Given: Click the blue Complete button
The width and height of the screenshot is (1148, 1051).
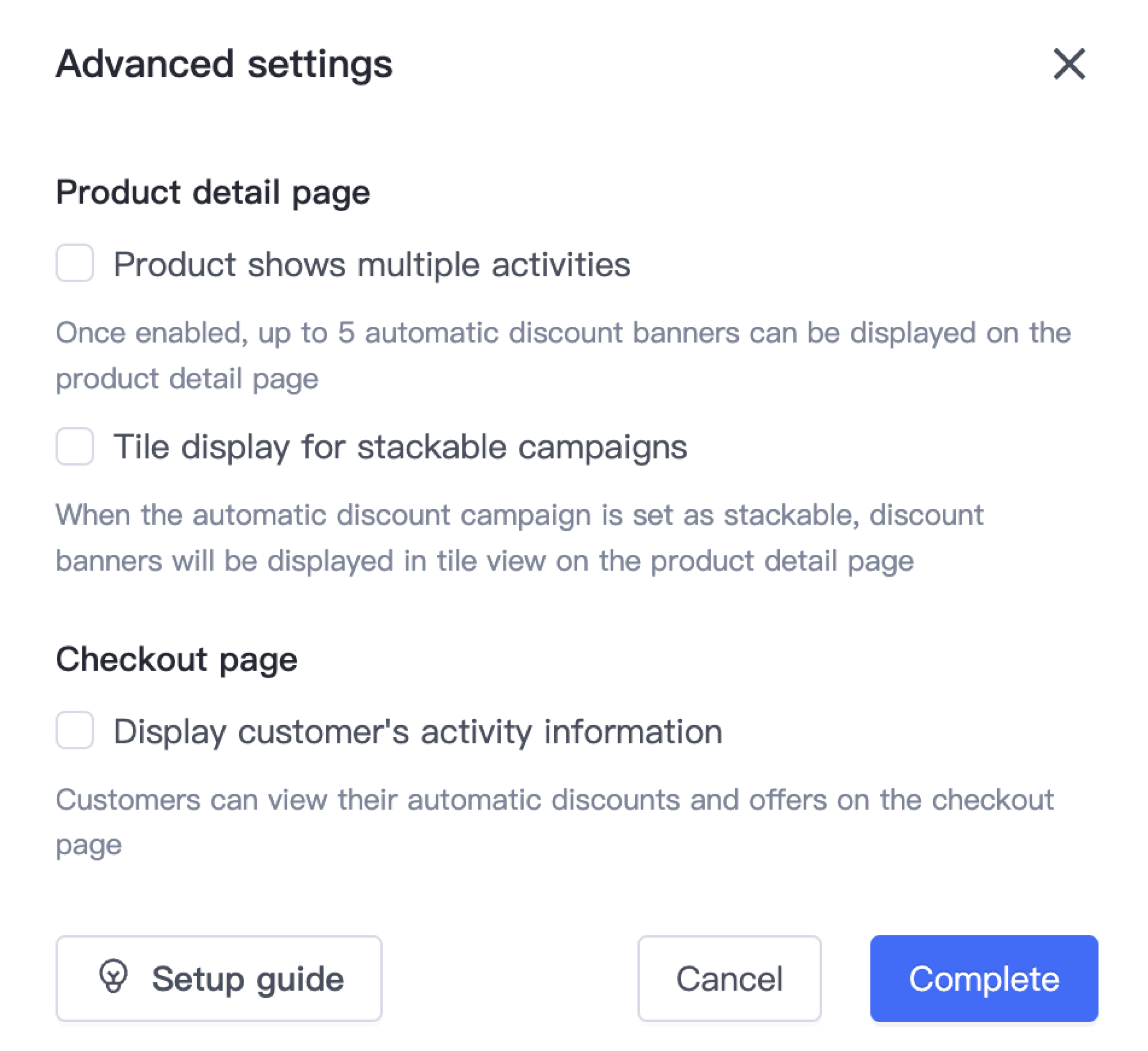Looking at the screenshot, I should coord(983,978).
